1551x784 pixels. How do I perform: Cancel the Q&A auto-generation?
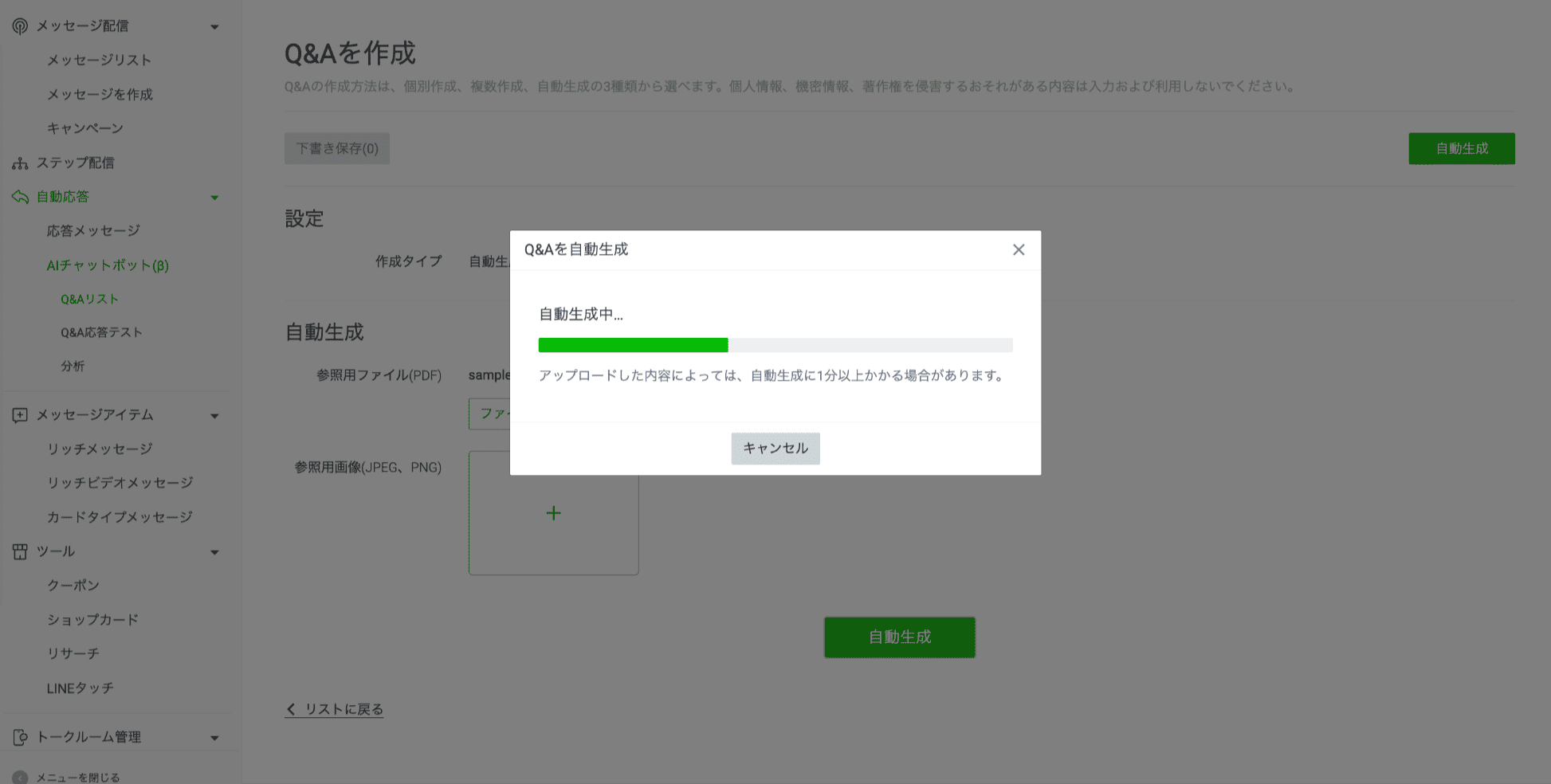775,449
